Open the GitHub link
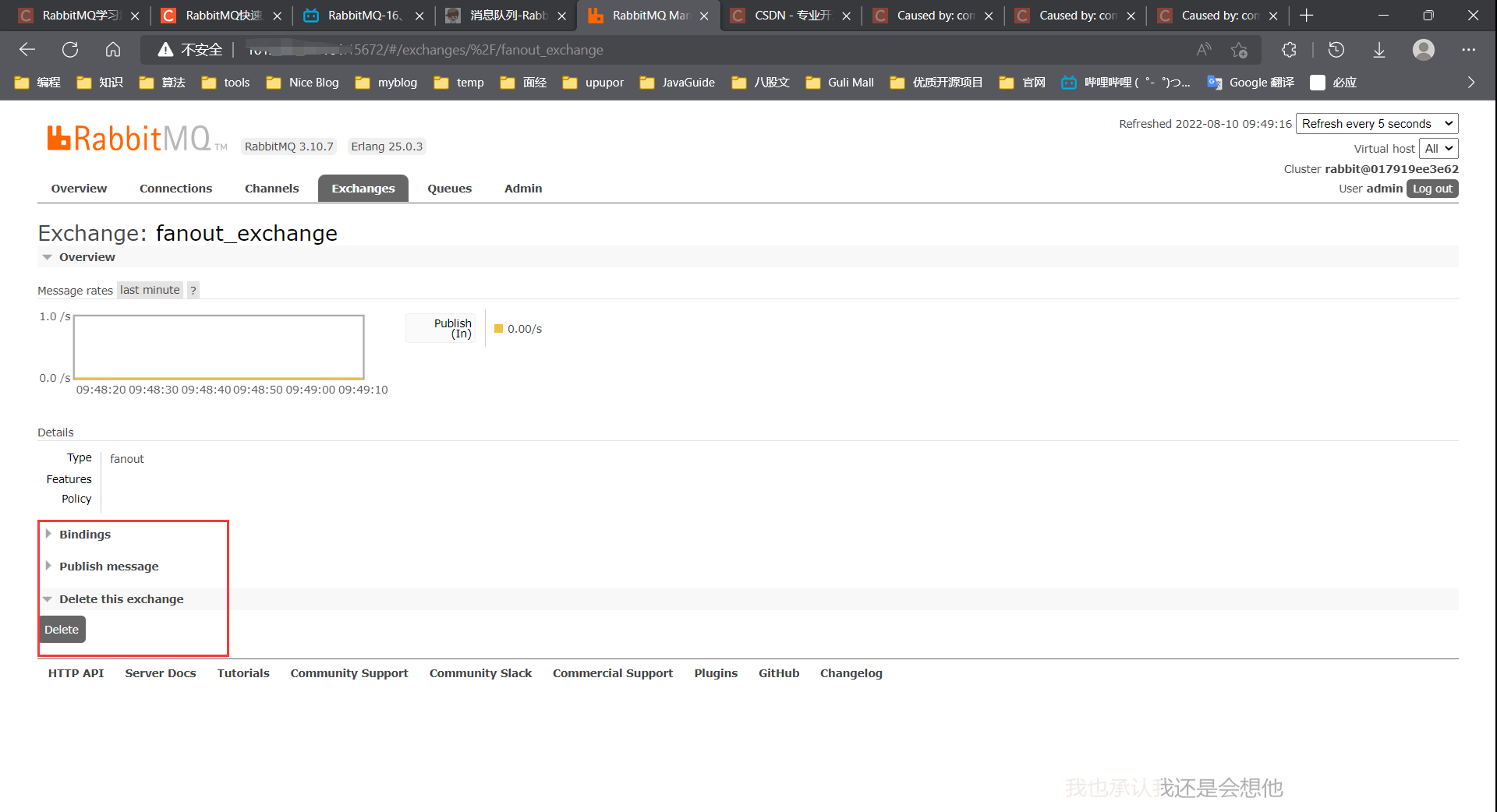Screen dimensions: 1497x812 [779, 673]
